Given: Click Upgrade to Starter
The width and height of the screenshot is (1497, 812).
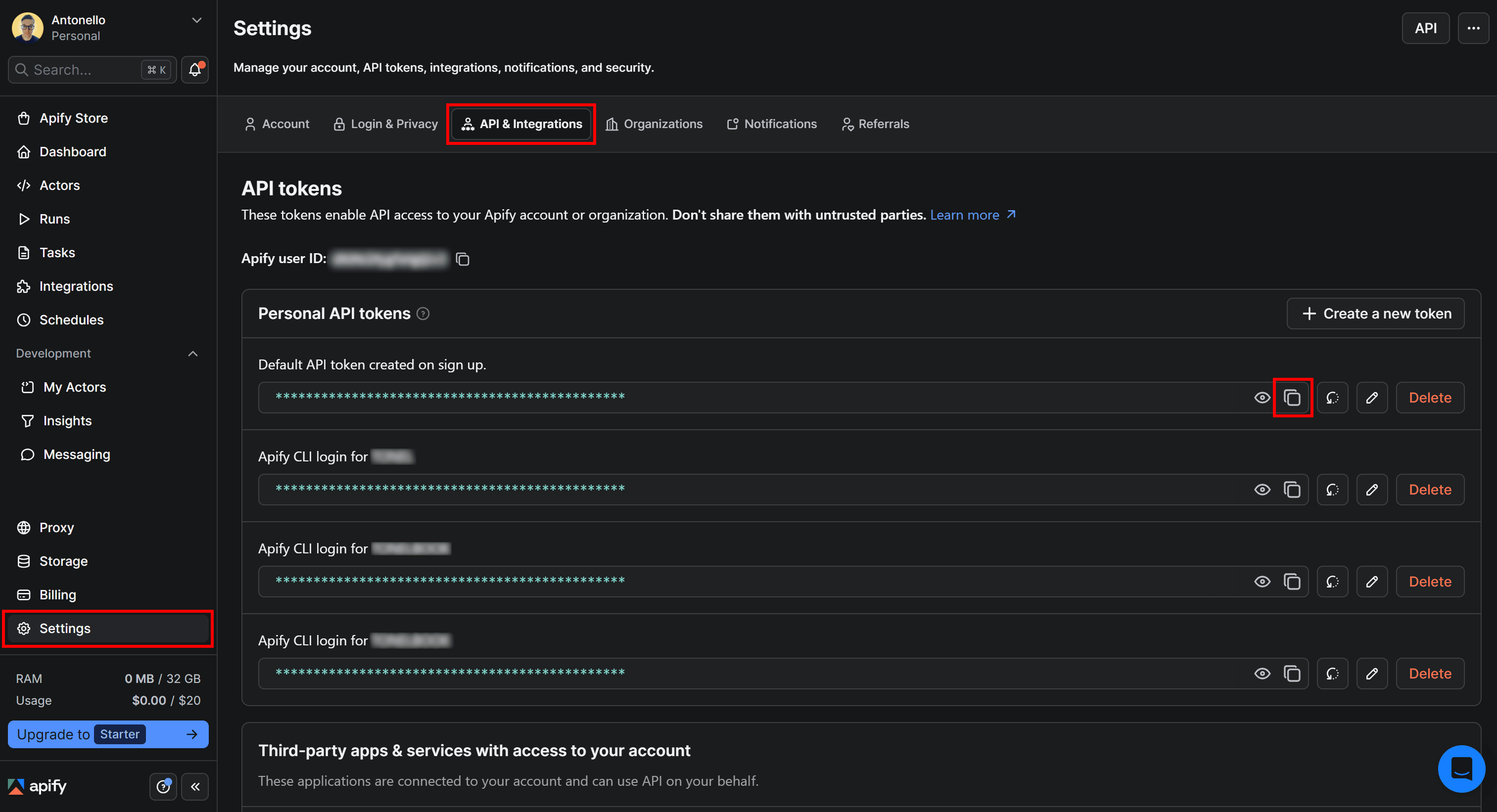Looking at the screenshot, I should (108, 735).
